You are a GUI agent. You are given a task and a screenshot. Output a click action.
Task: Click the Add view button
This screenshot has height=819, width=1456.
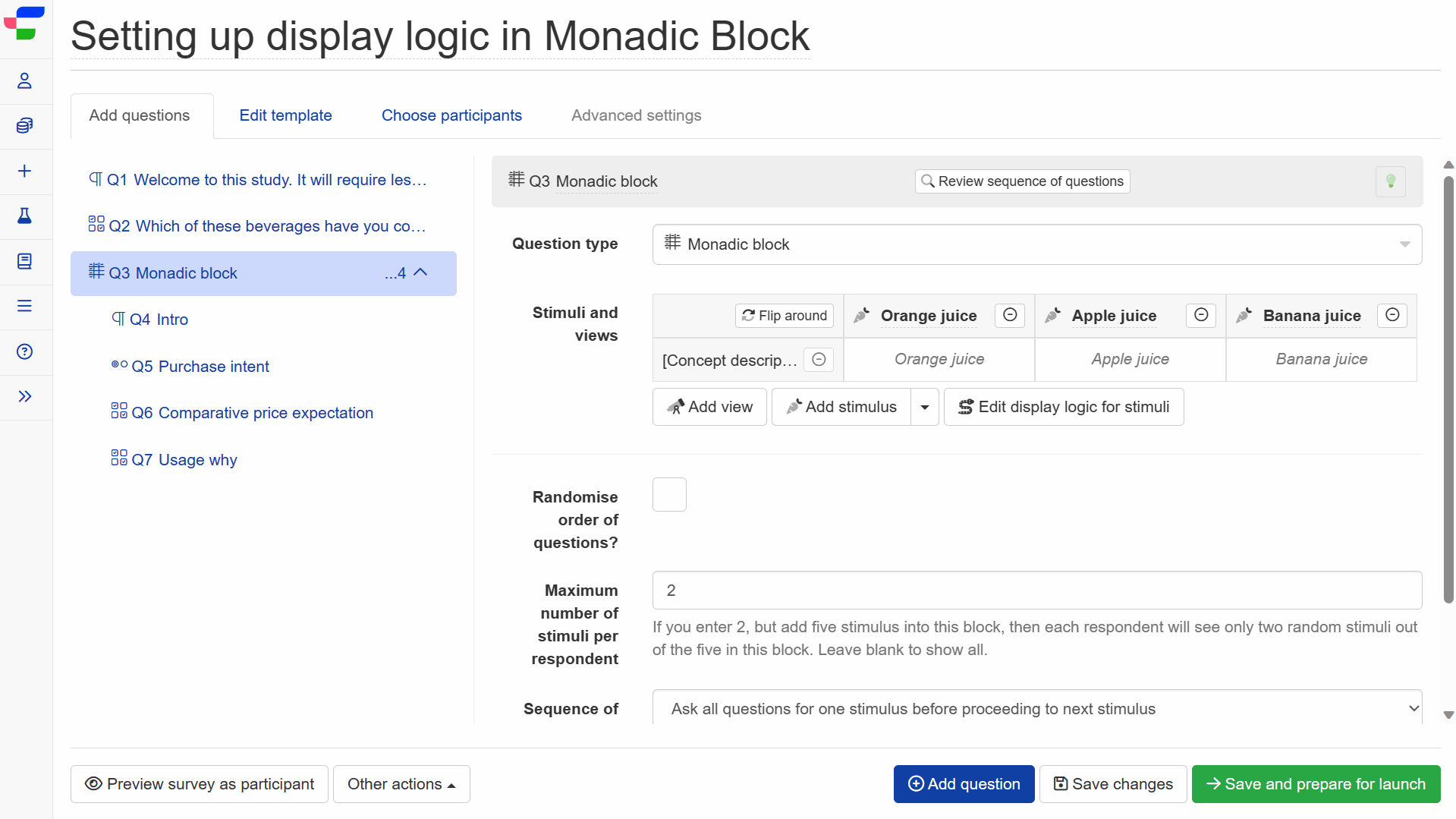tap(709, 407)
